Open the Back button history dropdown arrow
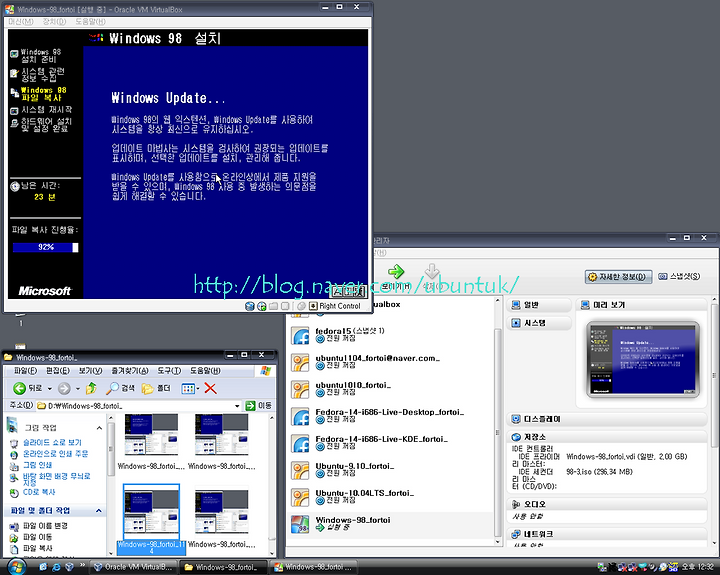 click(x=50, y=389)
